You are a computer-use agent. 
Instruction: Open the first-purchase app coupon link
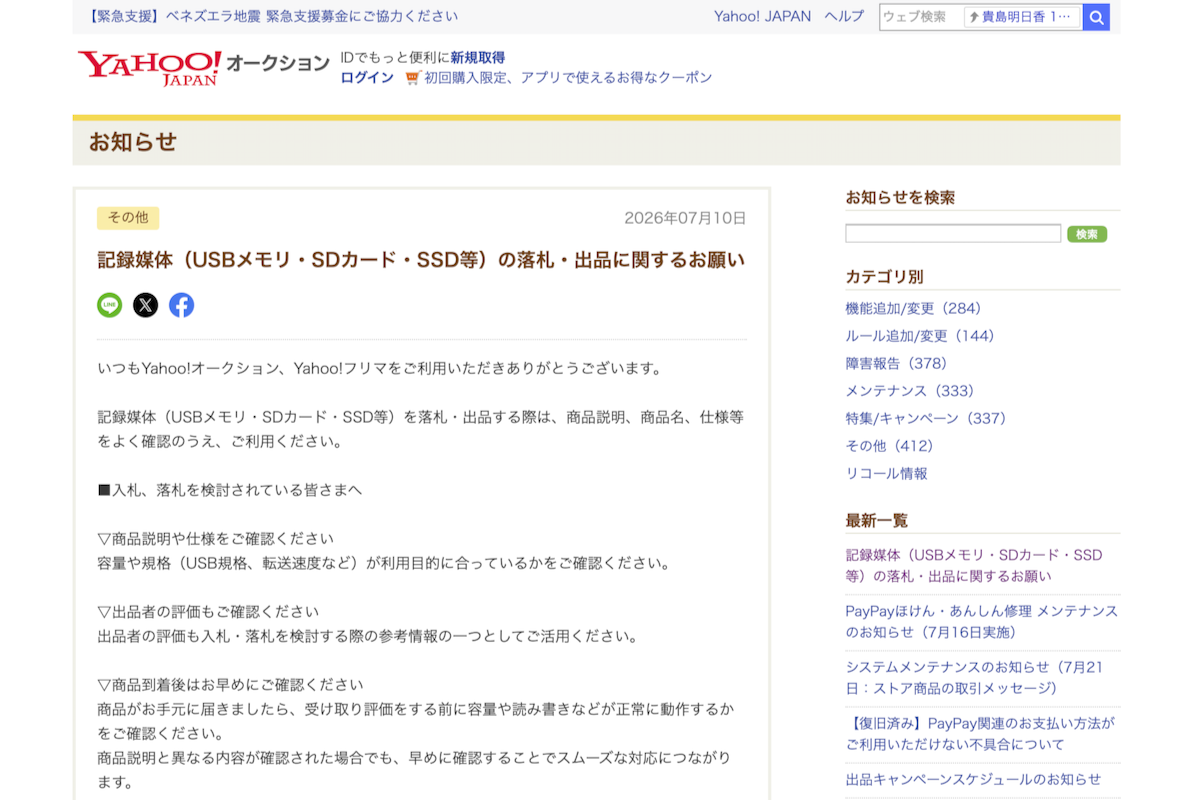[x=568, y=77]
